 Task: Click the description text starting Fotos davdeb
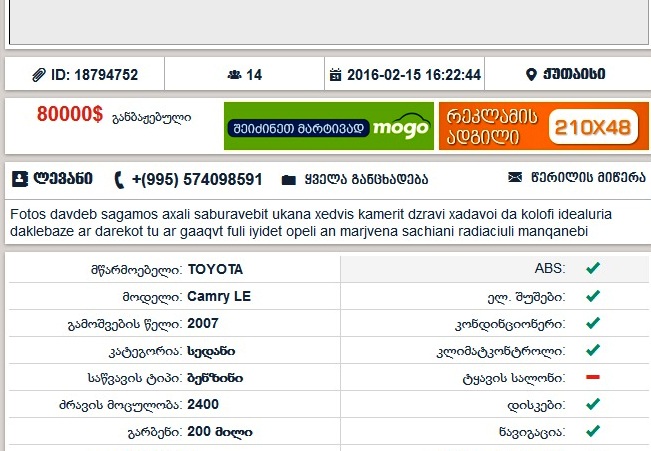click(x=311, y=223)
